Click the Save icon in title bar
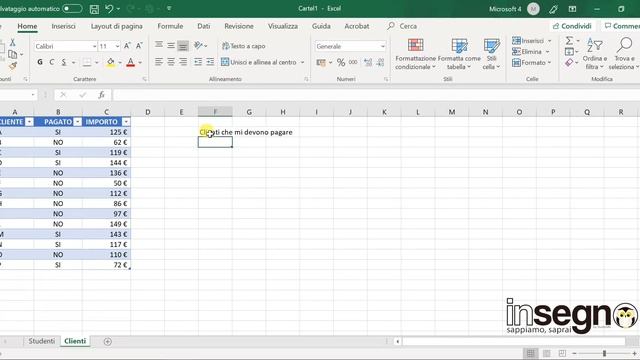 coord(94,9)
